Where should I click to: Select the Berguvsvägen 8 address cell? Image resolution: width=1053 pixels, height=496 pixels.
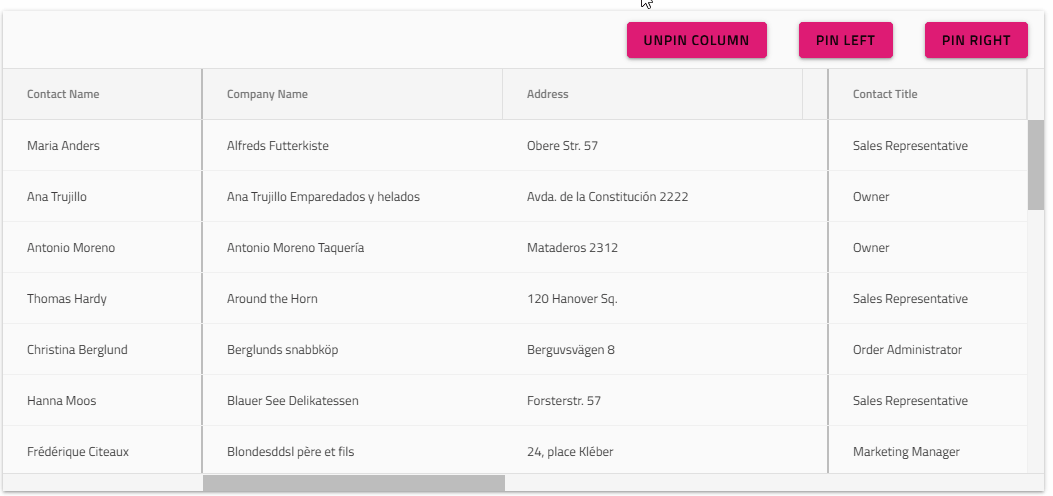(570, 350)
